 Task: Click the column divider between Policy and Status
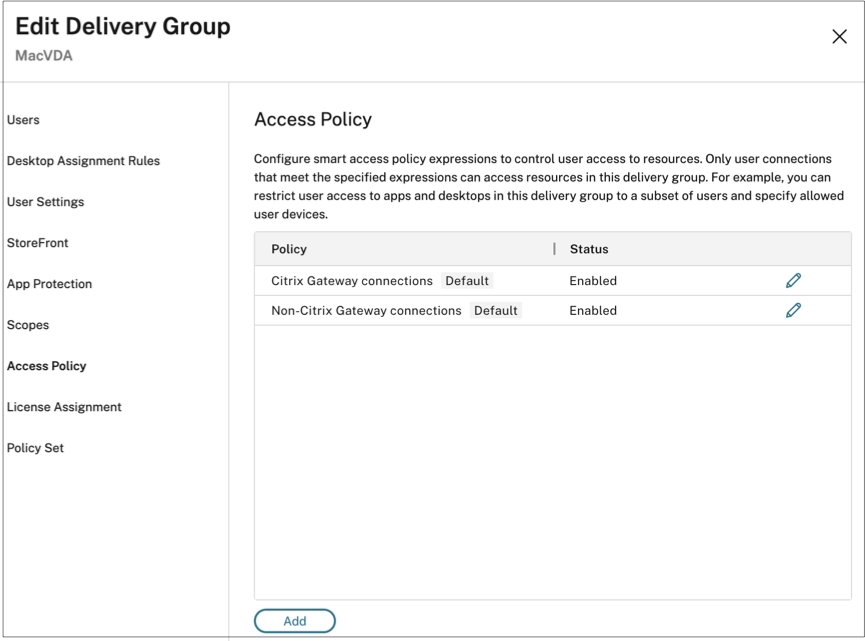click(x=554, y=249)
